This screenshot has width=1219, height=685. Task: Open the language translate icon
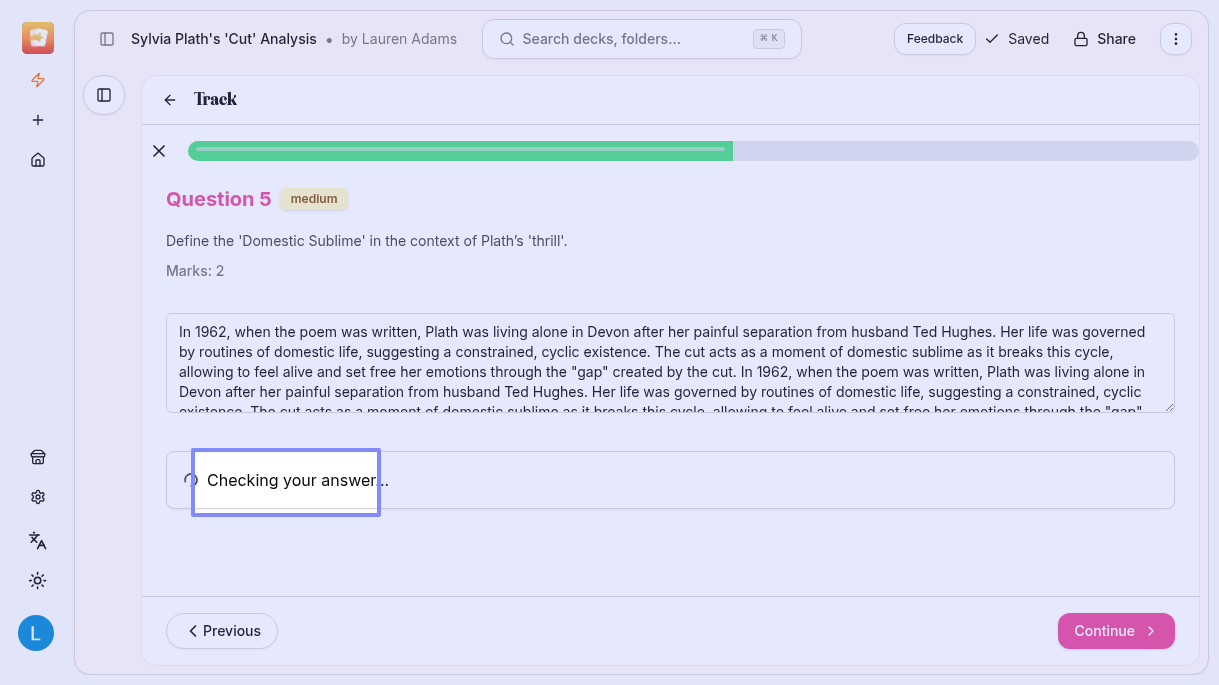[x=38, y=540]
